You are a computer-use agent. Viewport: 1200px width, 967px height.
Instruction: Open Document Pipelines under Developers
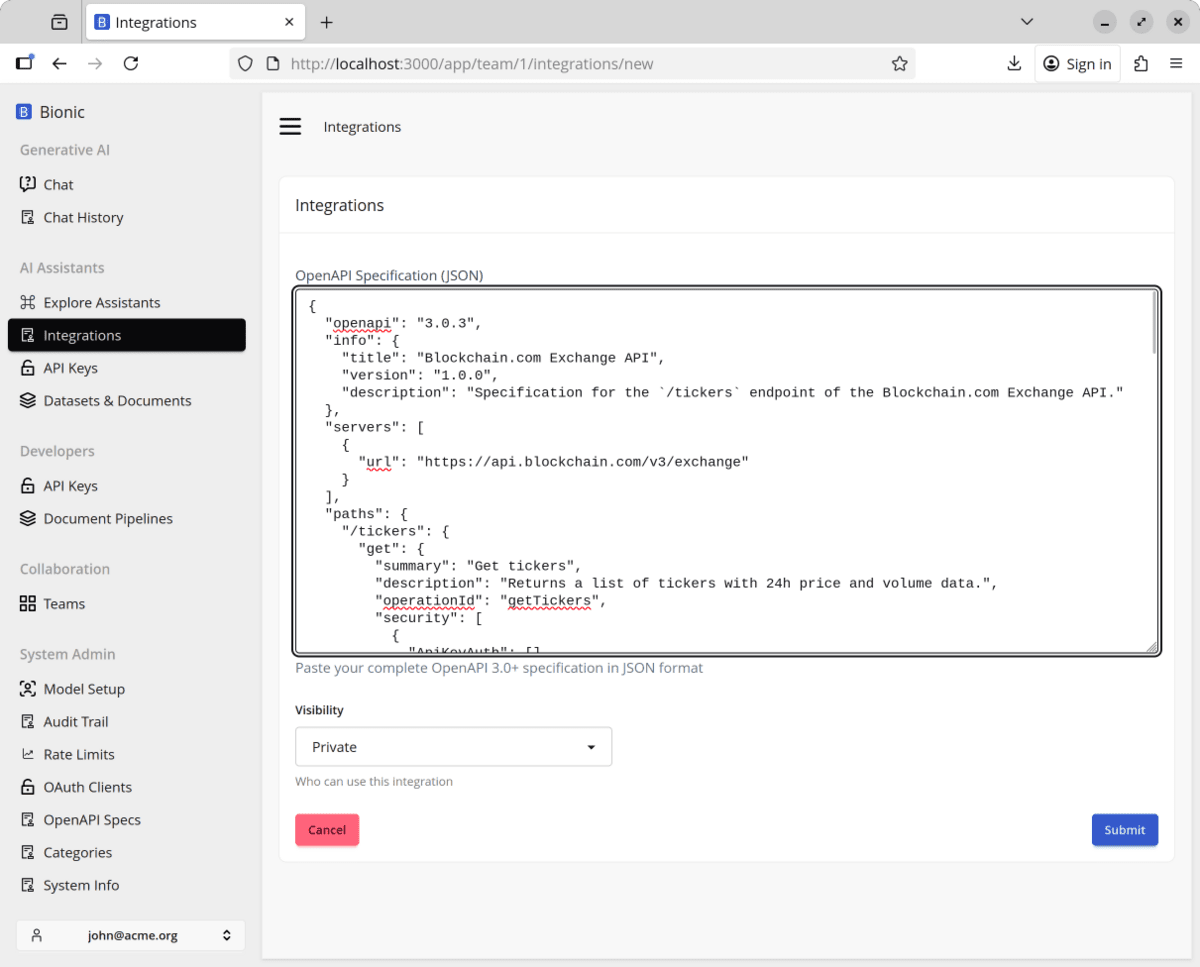[x=108, y=519]
